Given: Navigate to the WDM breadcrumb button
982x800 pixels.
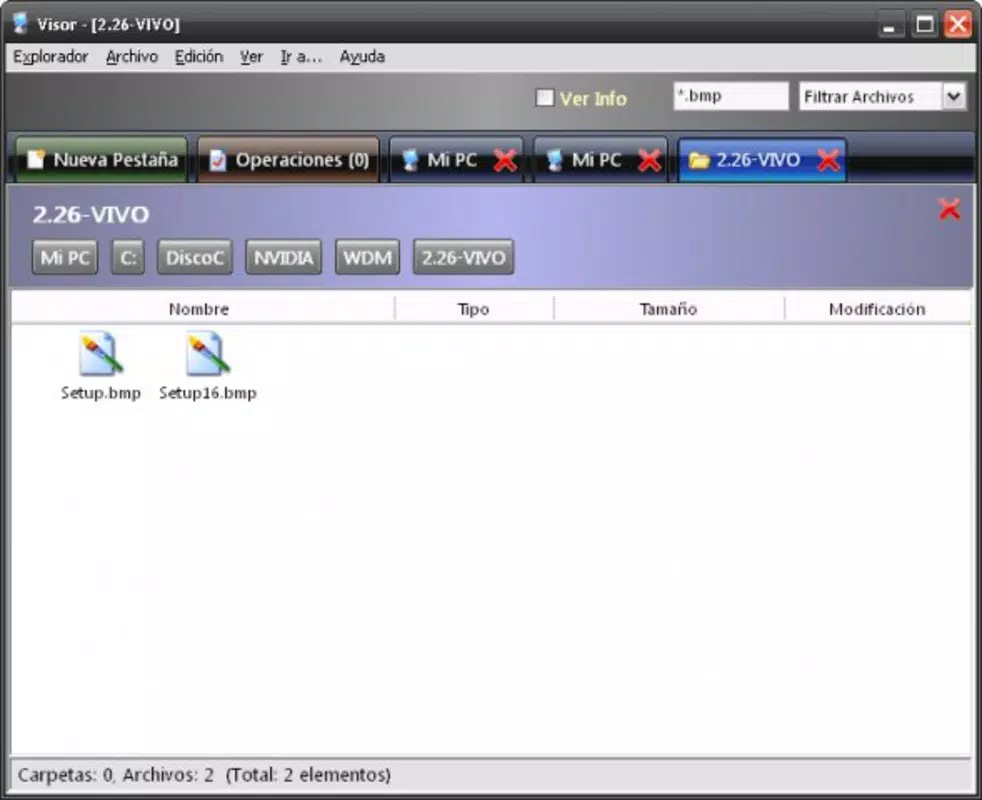Looking at the screenshot, I should click(x=368, y=257).
